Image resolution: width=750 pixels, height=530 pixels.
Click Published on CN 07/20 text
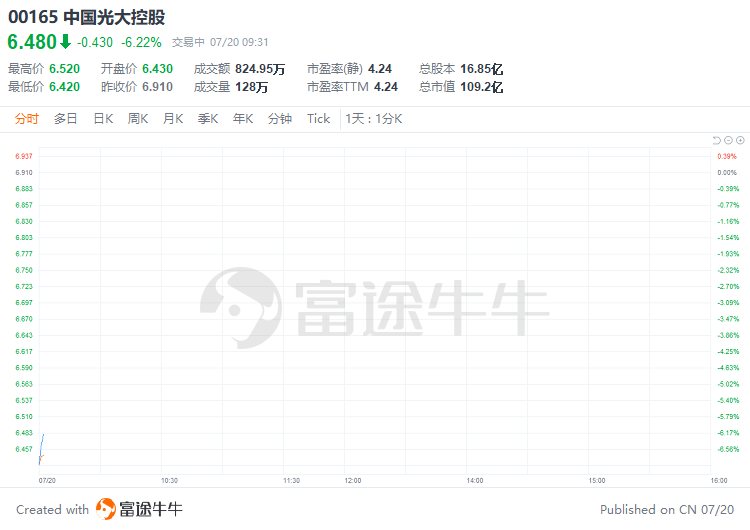click(667, 510)
